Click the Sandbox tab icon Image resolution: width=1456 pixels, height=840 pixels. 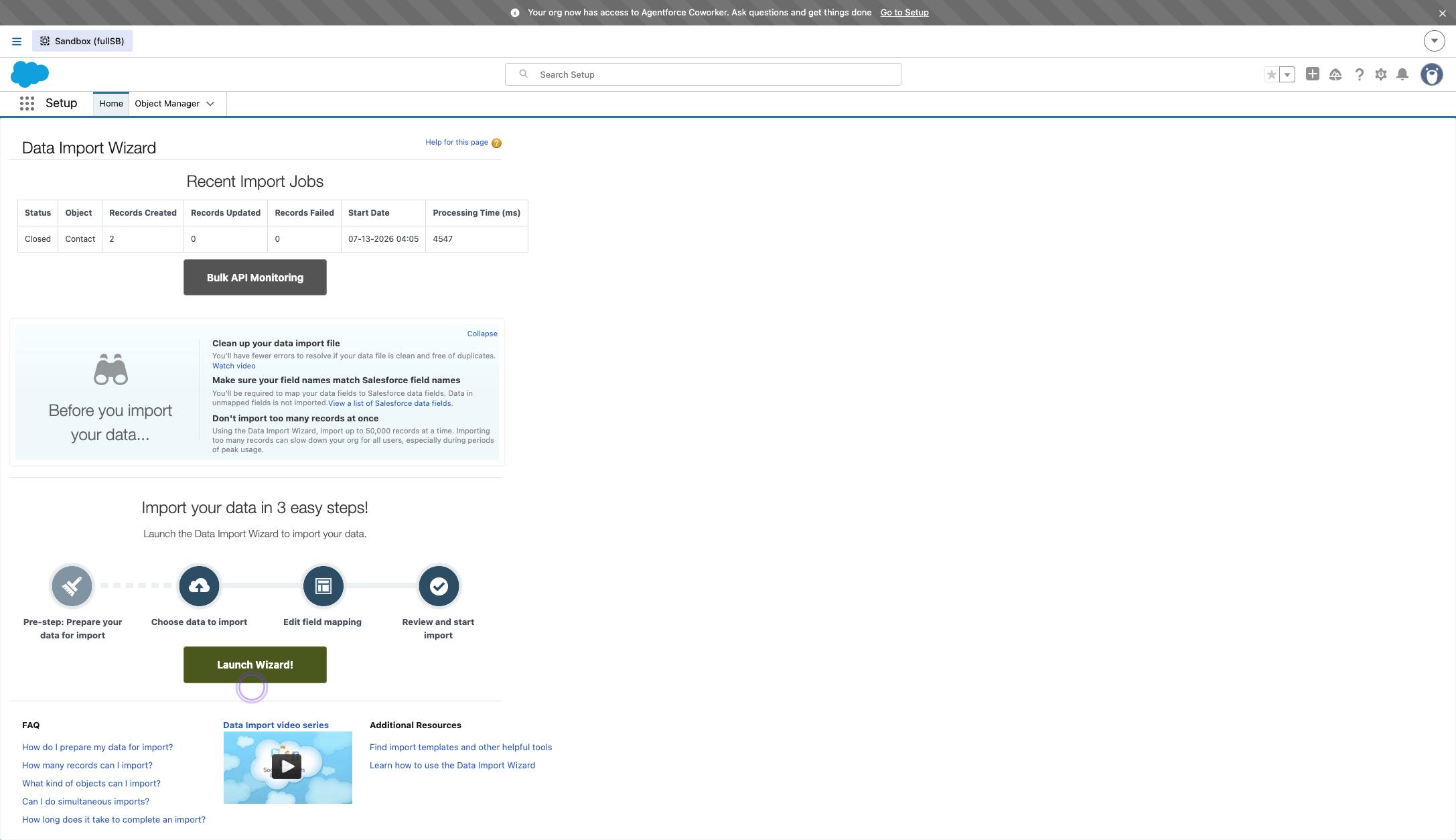45,41
